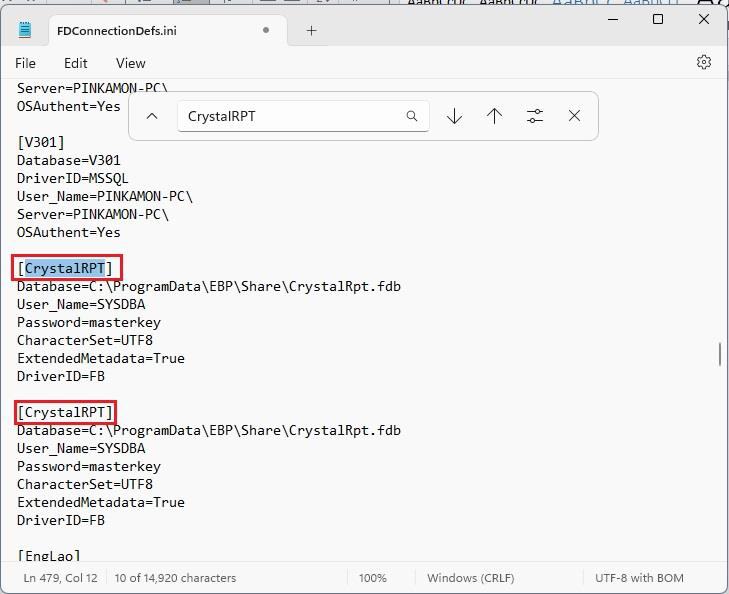Click the CrystalRPT search input field
Viewport: 729px width, 594px height.
click(290, 116)
